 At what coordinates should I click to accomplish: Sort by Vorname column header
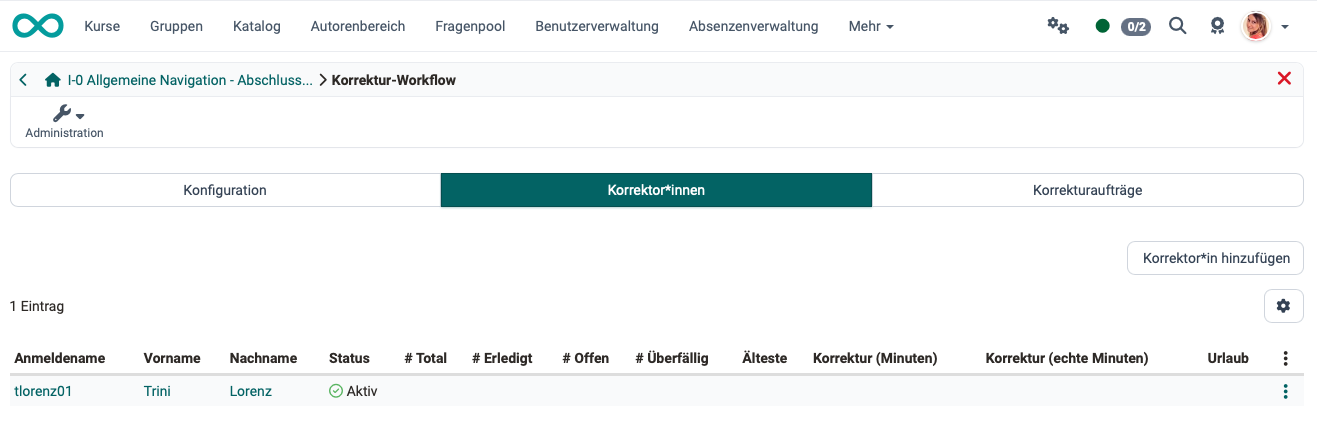coord(172,358)
